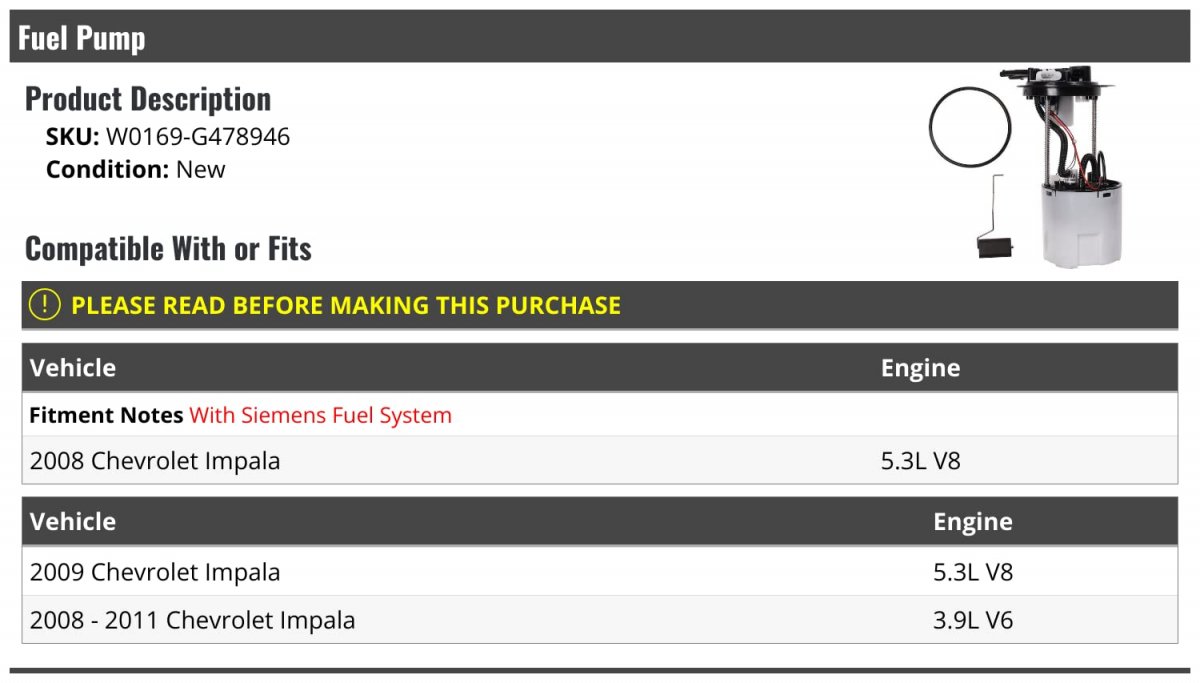Click the Engine header in the first table
Viewport: 1200px width, 683px height.
(x=920, y=368)
